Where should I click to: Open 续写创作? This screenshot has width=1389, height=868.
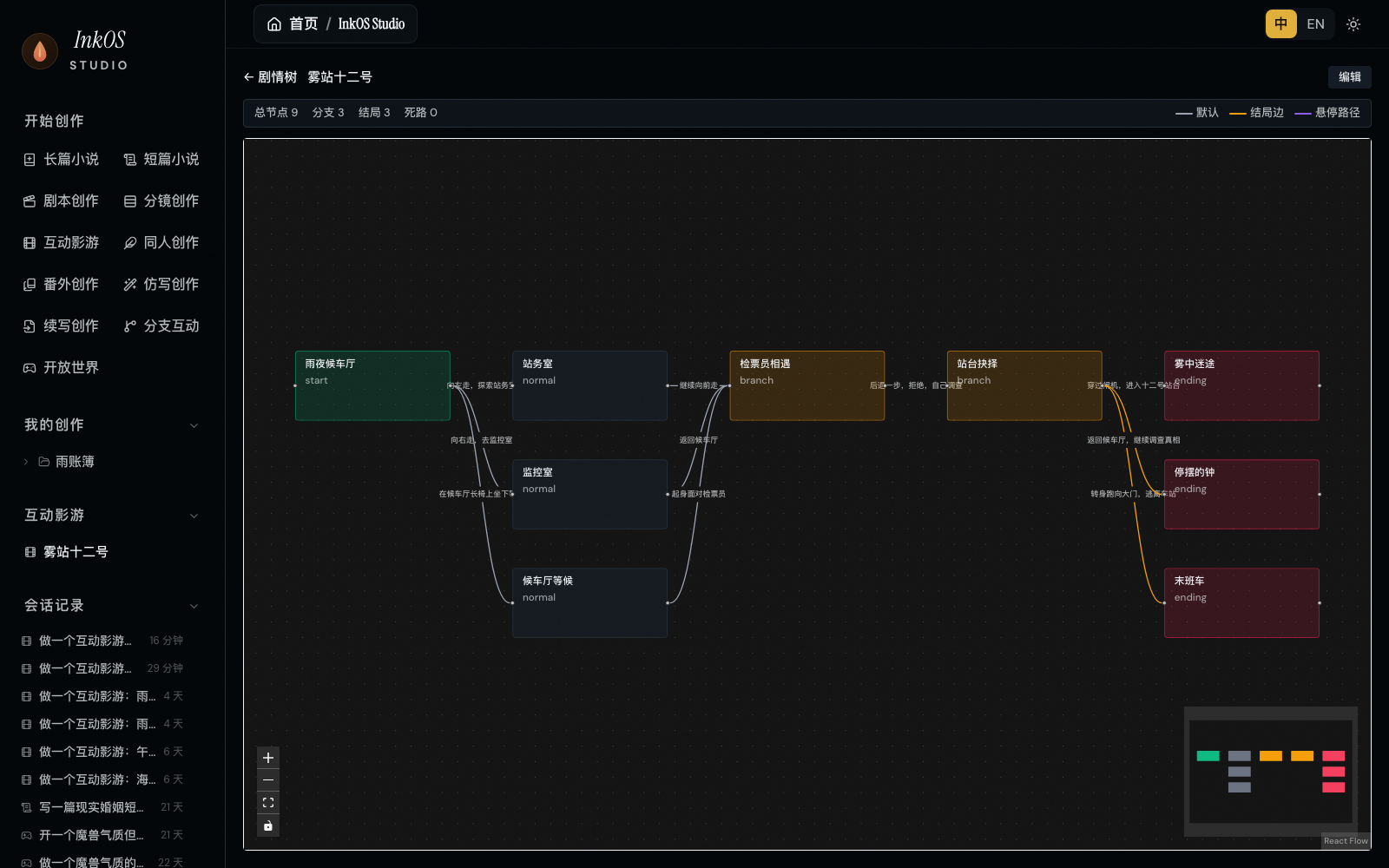coord(61,326)
